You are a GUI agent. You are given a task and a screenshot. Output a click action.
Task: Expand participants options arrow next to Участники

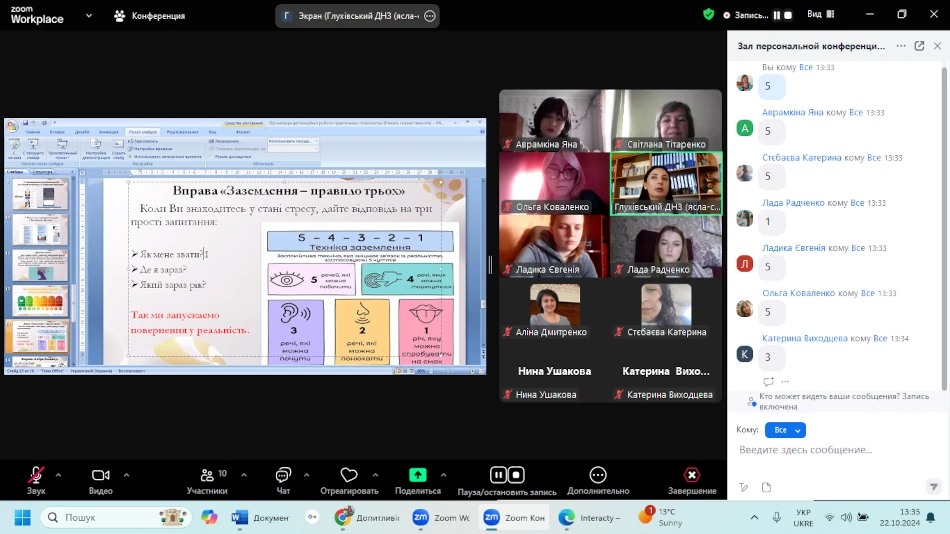(244, 475)
